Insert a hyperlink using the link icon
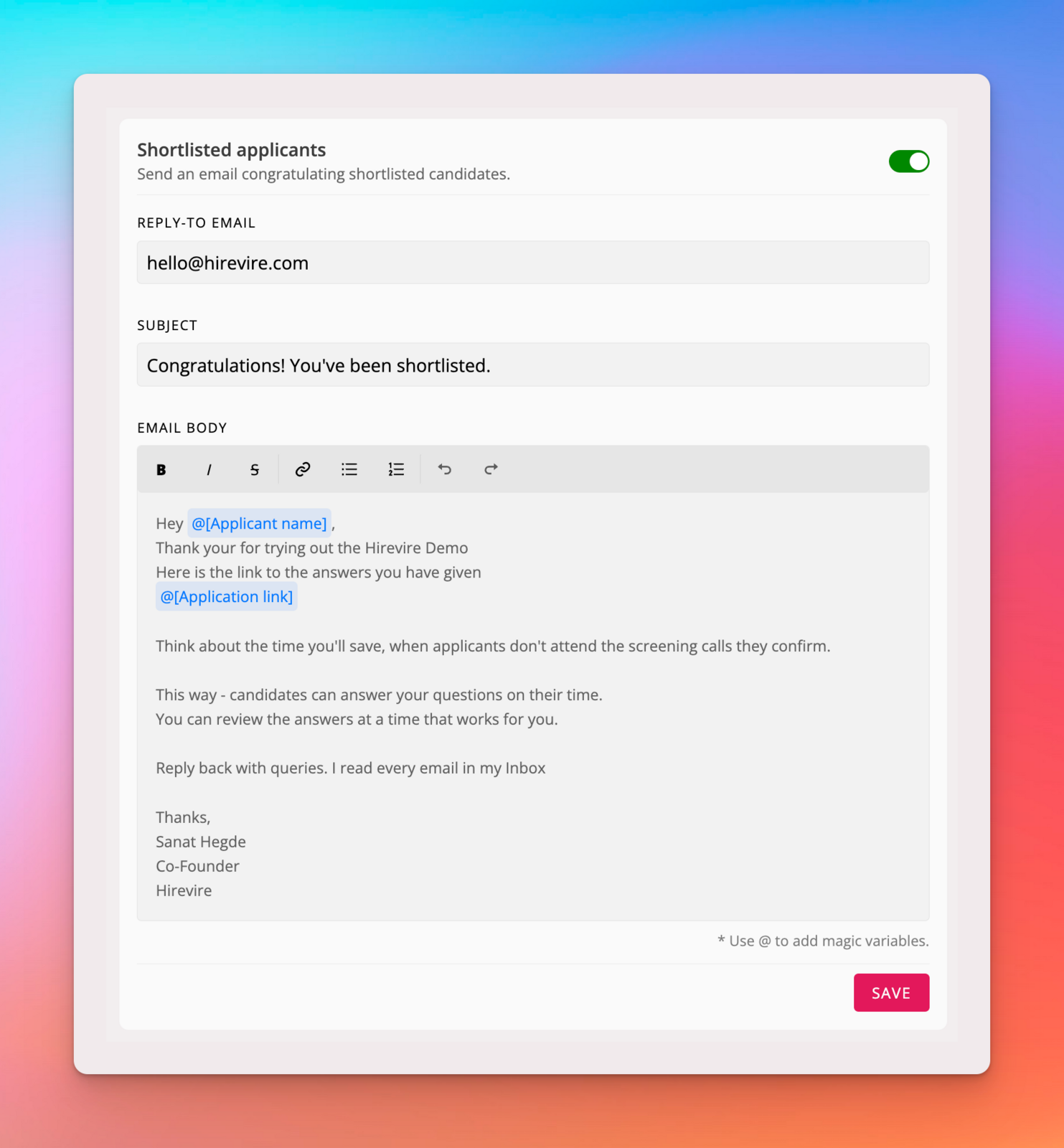The width and height of the screenshot is (1064, 1148). point(303,469)
